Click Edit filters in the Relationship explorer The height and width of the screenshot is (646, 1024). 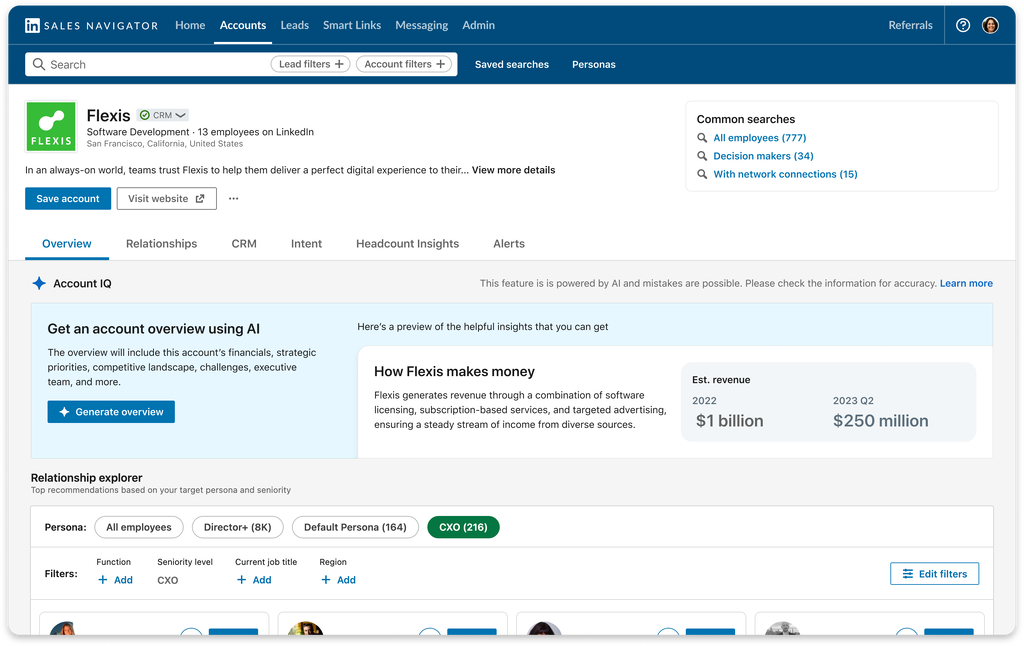[x=934, y=573]
